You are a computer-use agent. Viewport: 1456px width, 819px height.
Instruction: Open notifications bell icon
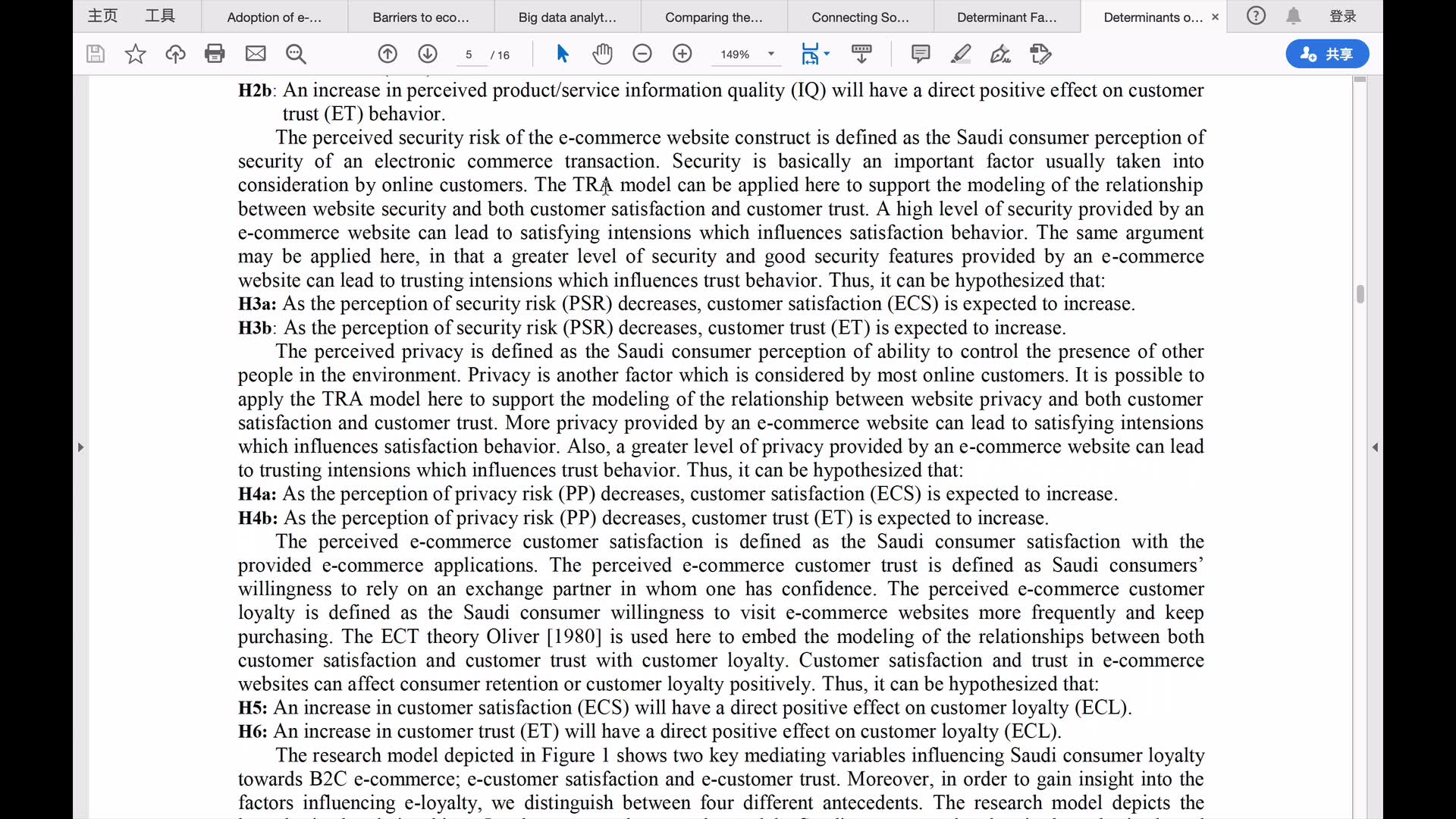pos(1294,16)
